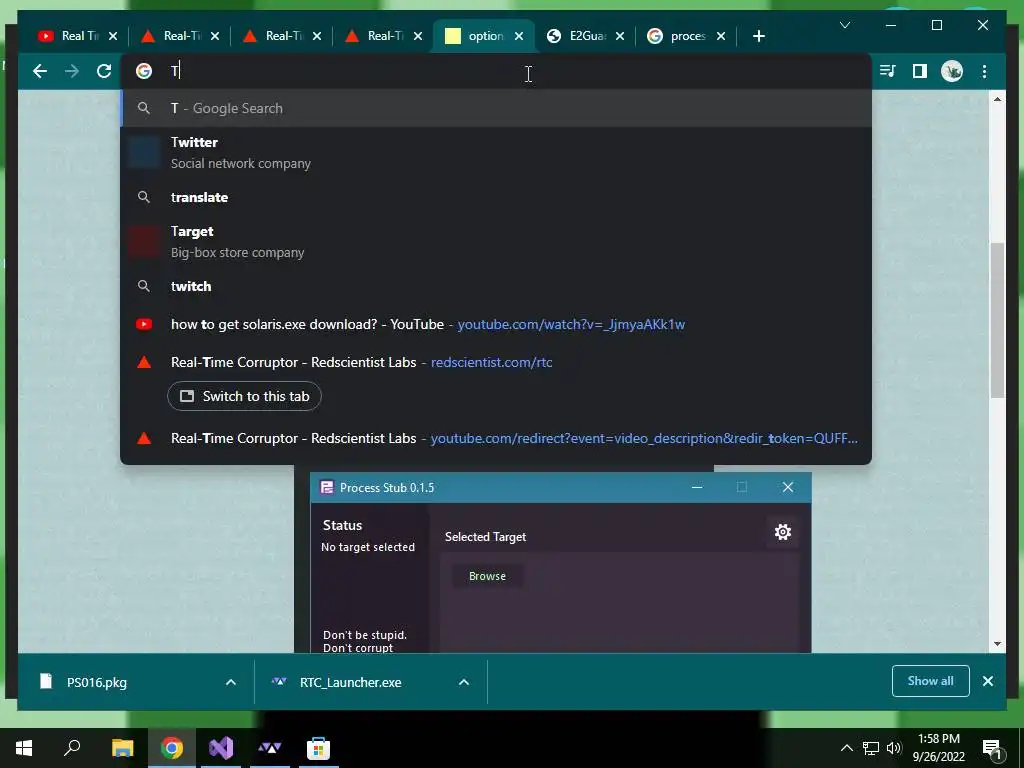Click the Twitter suggestion thumbnail
Viewport: 1024px width, 768px height.
(144, 153)
